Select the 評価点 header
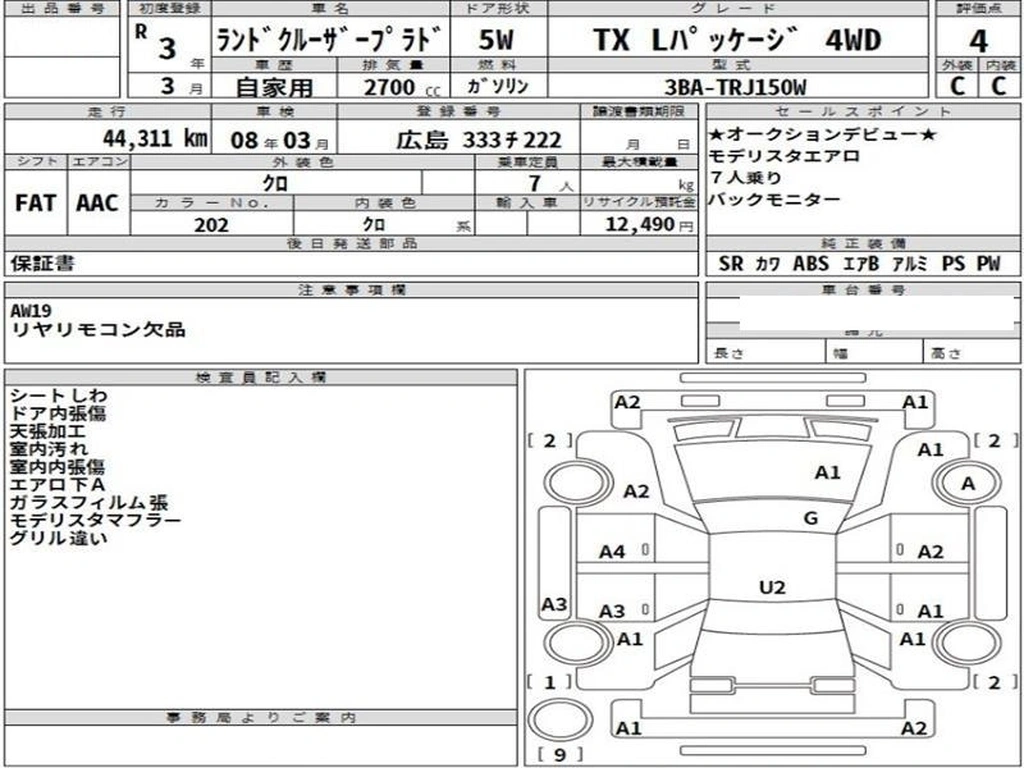 coord(978,8)
